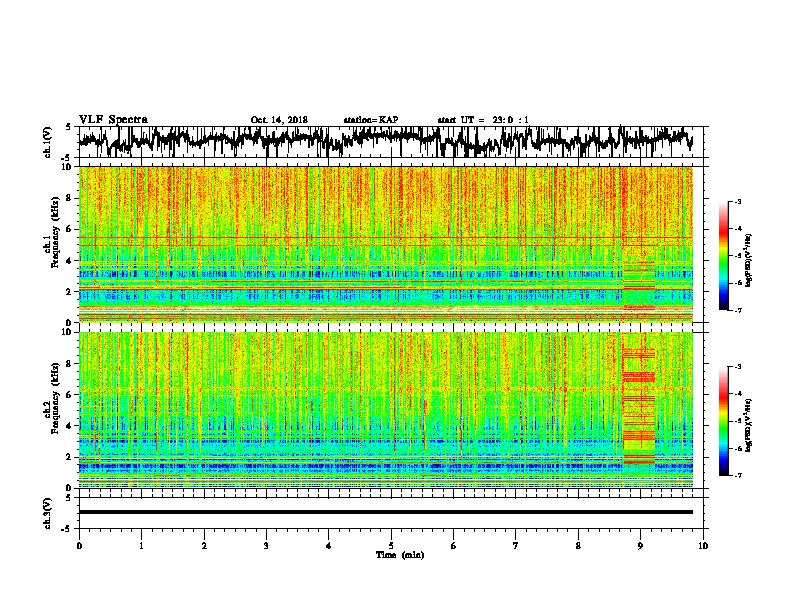This screenshot has width=792, height=612.
Task: Click the ch.2 color bar log(PSD) label
Action: (749, 425)
